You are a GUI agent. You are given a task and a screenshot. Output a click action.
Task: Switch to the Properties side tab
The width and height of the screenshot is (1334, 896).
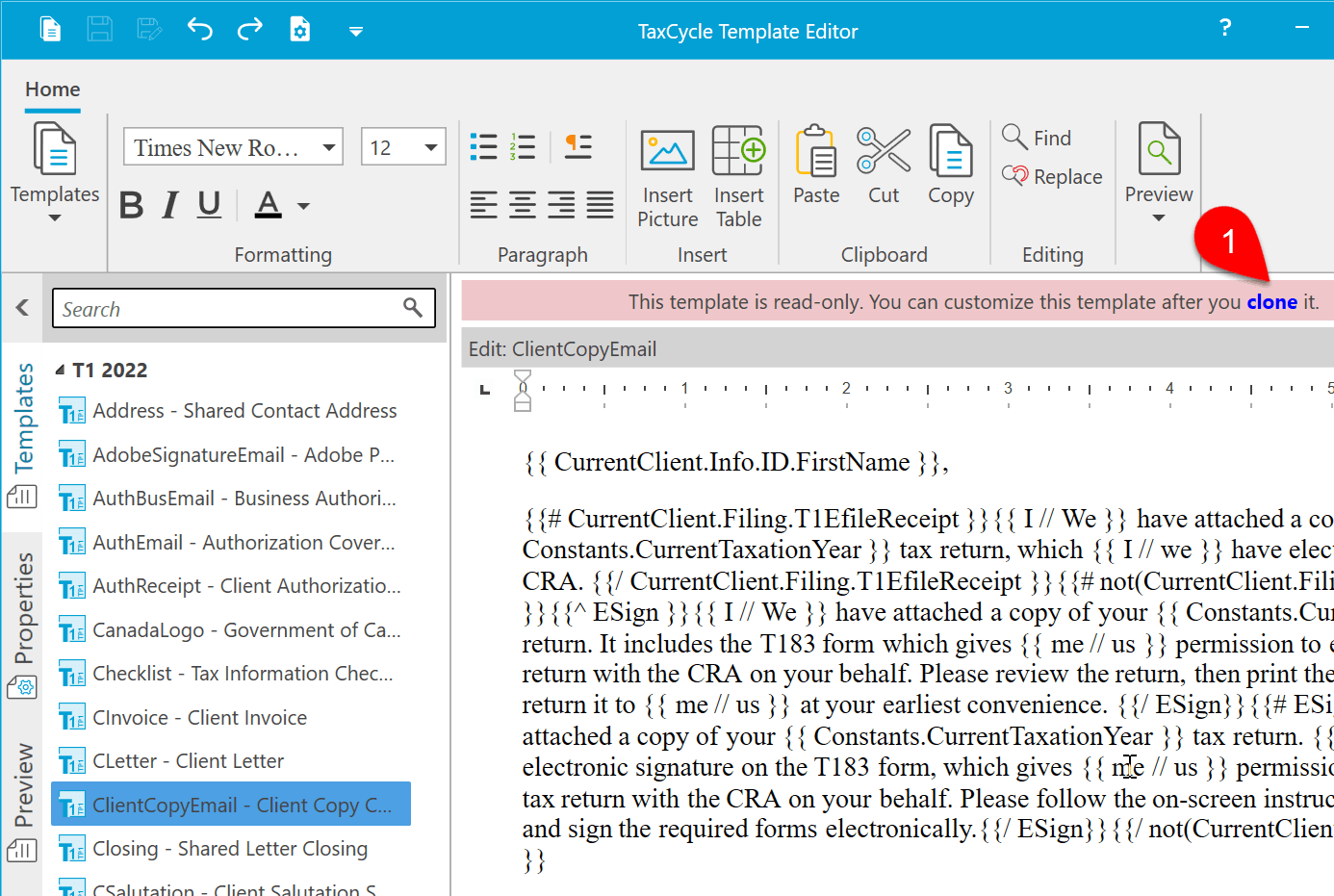click(23, 608)
